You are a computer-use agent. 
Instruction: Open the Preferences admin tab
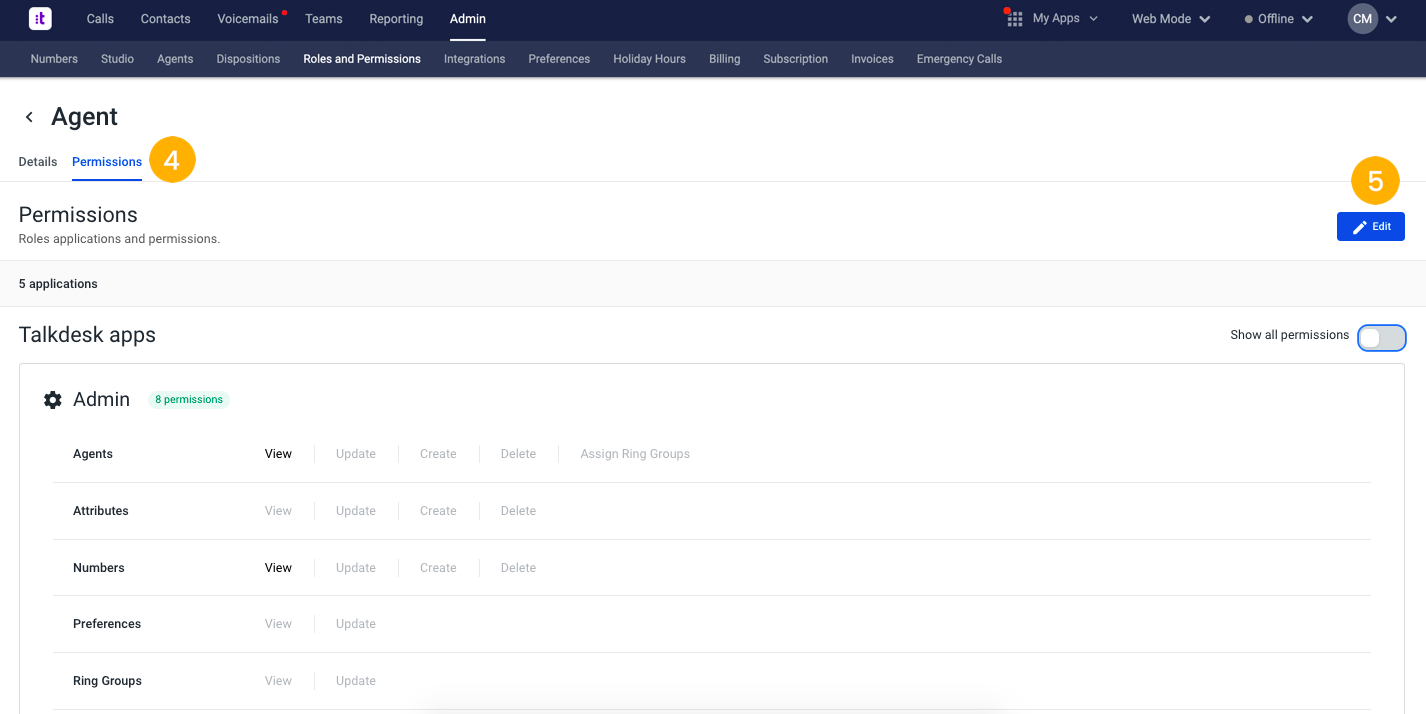tap(559, 59)
